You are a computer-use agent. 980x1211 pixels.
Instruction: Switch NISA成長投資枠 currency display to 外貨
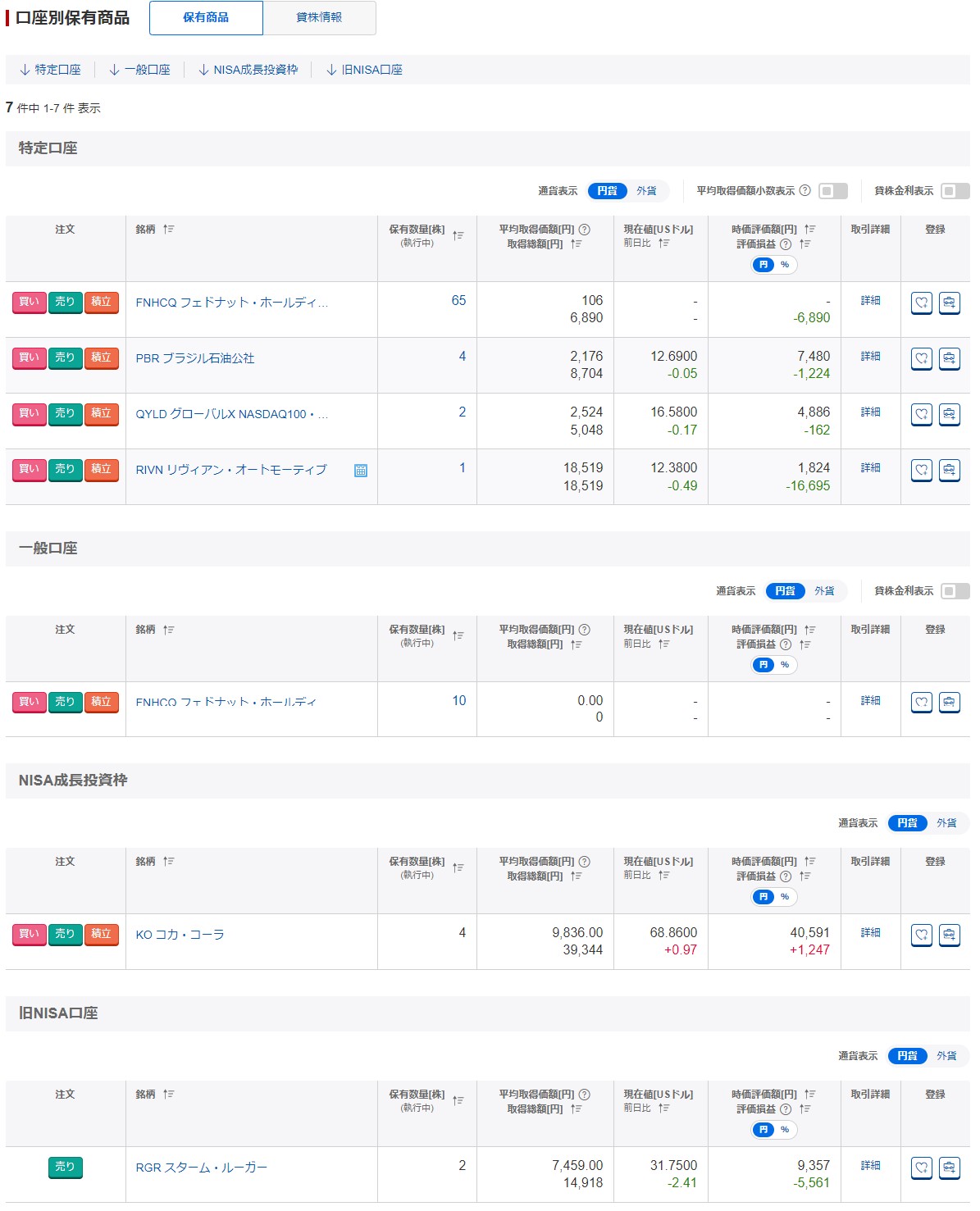947,823
